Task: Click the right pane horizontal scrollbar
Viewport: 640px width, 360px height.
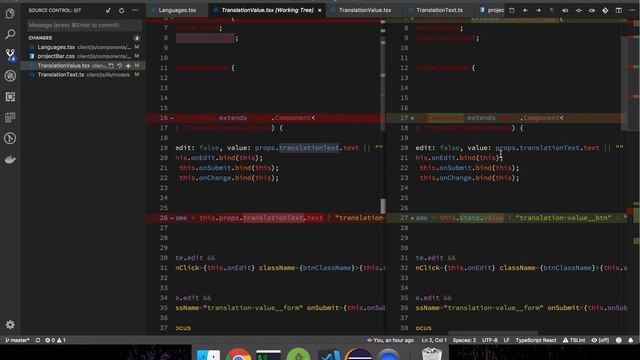Action: [x=493, y=333]
